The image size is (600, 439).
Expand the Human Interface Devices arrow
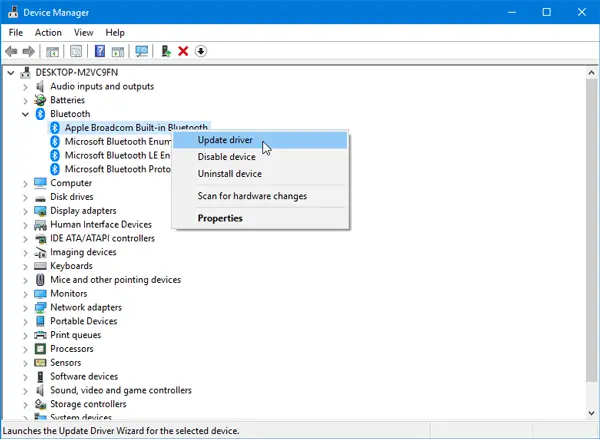25,225
